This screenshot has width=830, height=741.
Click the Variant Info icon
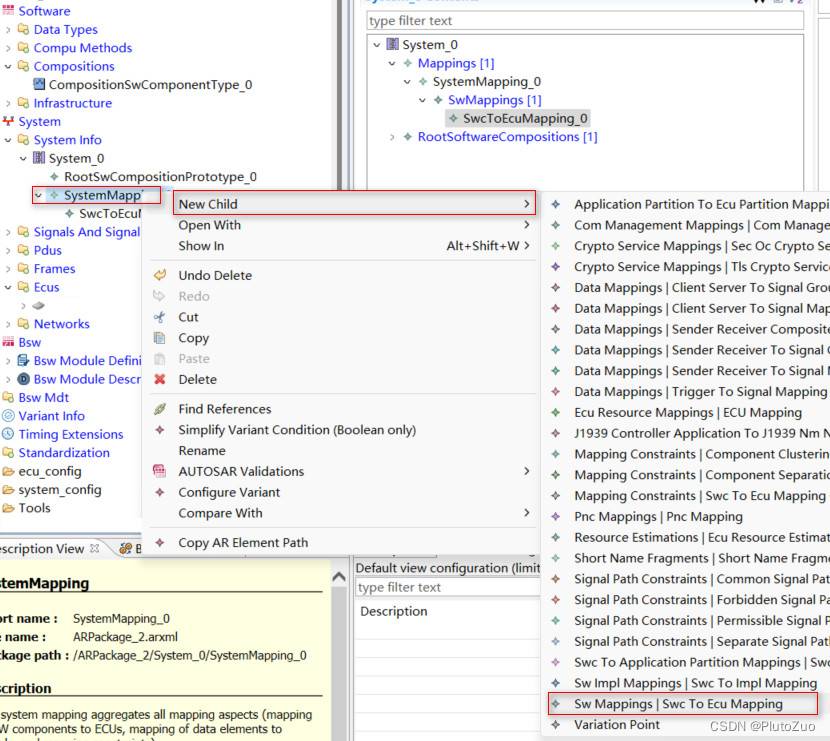pos(8,415)
